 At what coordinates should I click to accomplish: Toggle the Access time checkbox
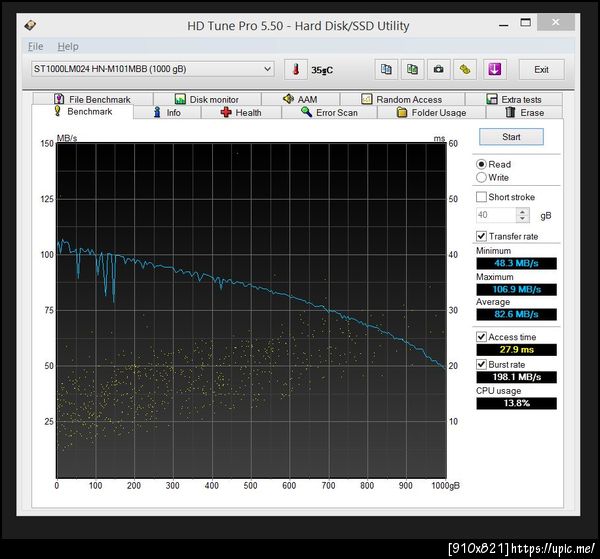(x=481, y=337)
